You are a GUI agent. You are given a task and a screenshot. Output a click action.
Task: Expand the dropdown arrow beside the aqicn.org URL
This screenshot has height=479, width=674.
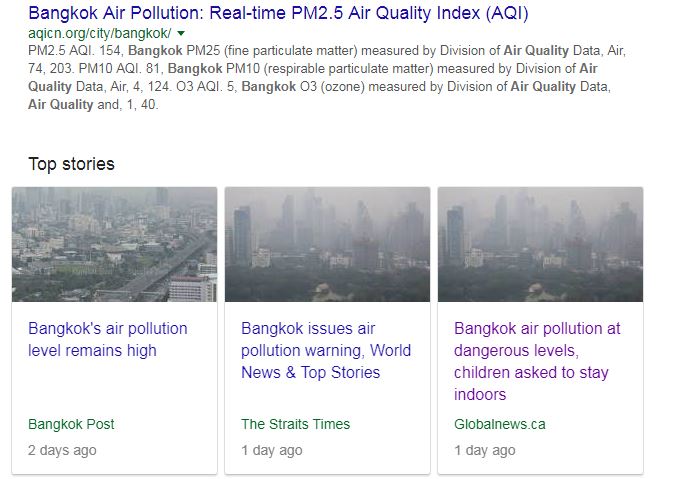(x=181, y=34)
